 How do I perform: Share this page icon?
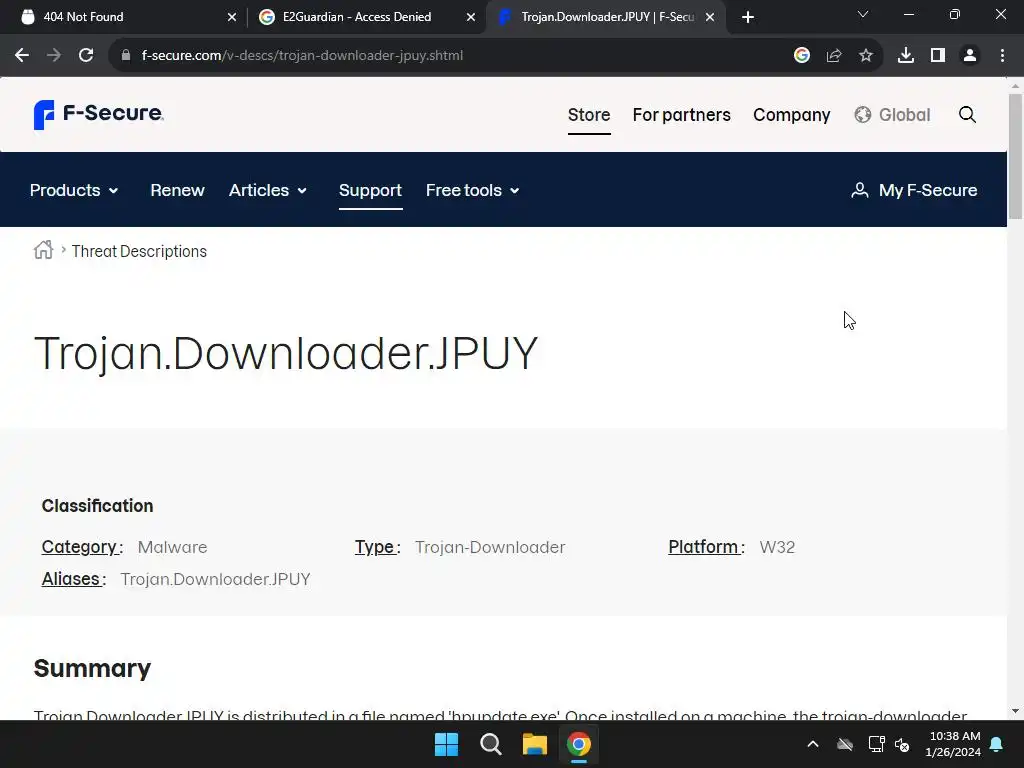tap(834, 56)
